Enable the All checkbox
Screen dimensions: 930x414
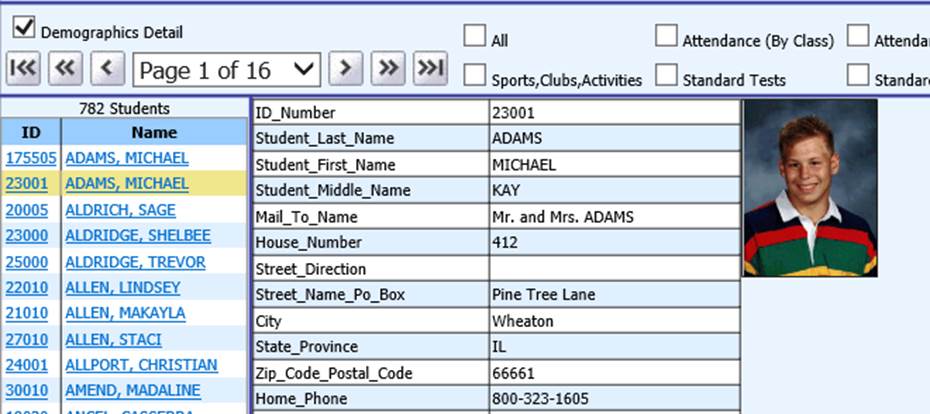[474, 35]
